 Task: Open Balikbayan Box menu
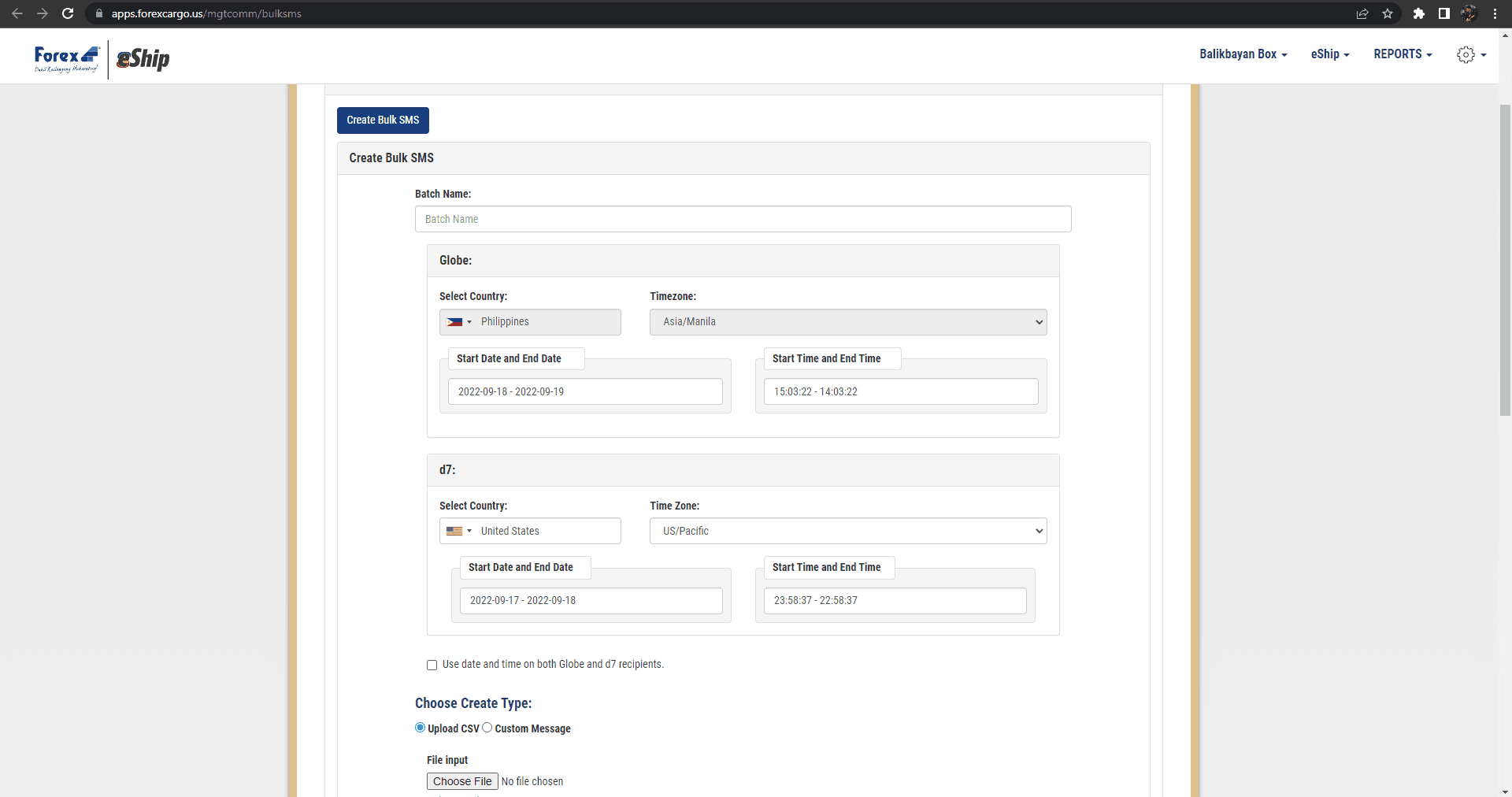[x=1243, y=54]
